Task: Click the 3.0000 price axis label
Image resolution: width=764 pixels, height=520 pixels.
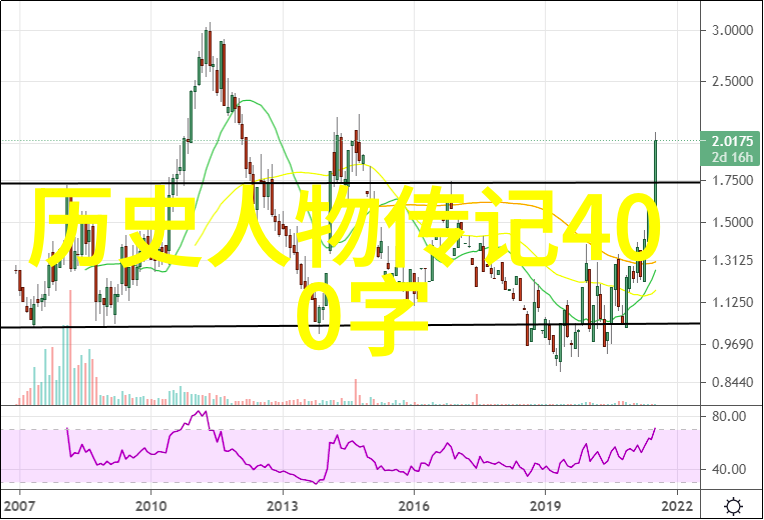Action: [732, 30]
